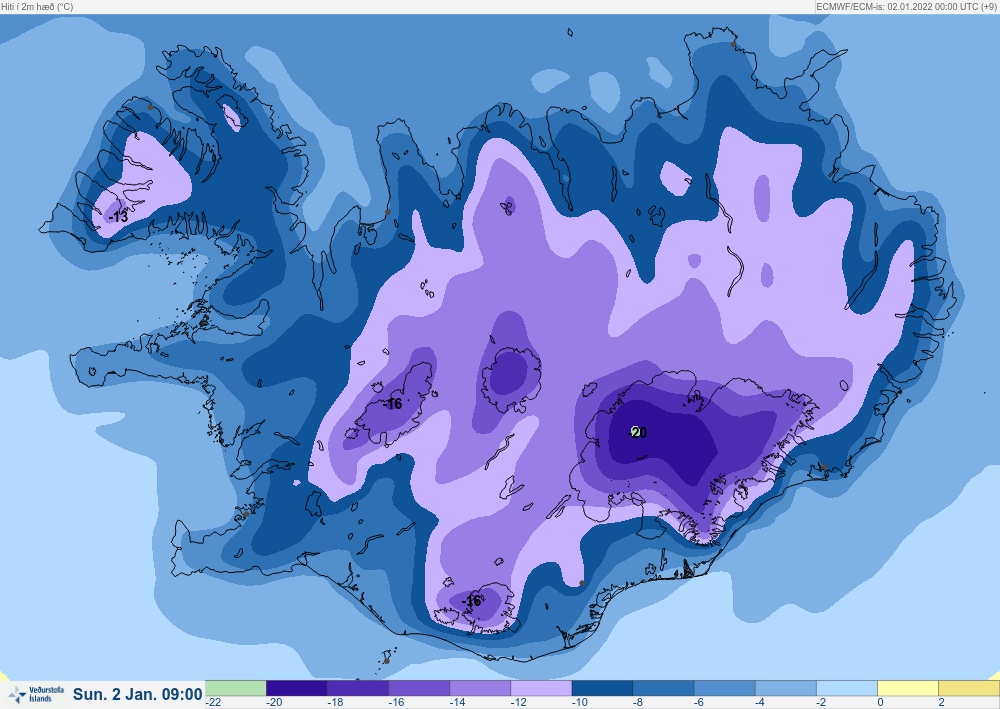Click the -16 label on the south-coast Mýrdalsjökull glacier
The height and width of the screenshot is (709, 1000).
(471, 601)
